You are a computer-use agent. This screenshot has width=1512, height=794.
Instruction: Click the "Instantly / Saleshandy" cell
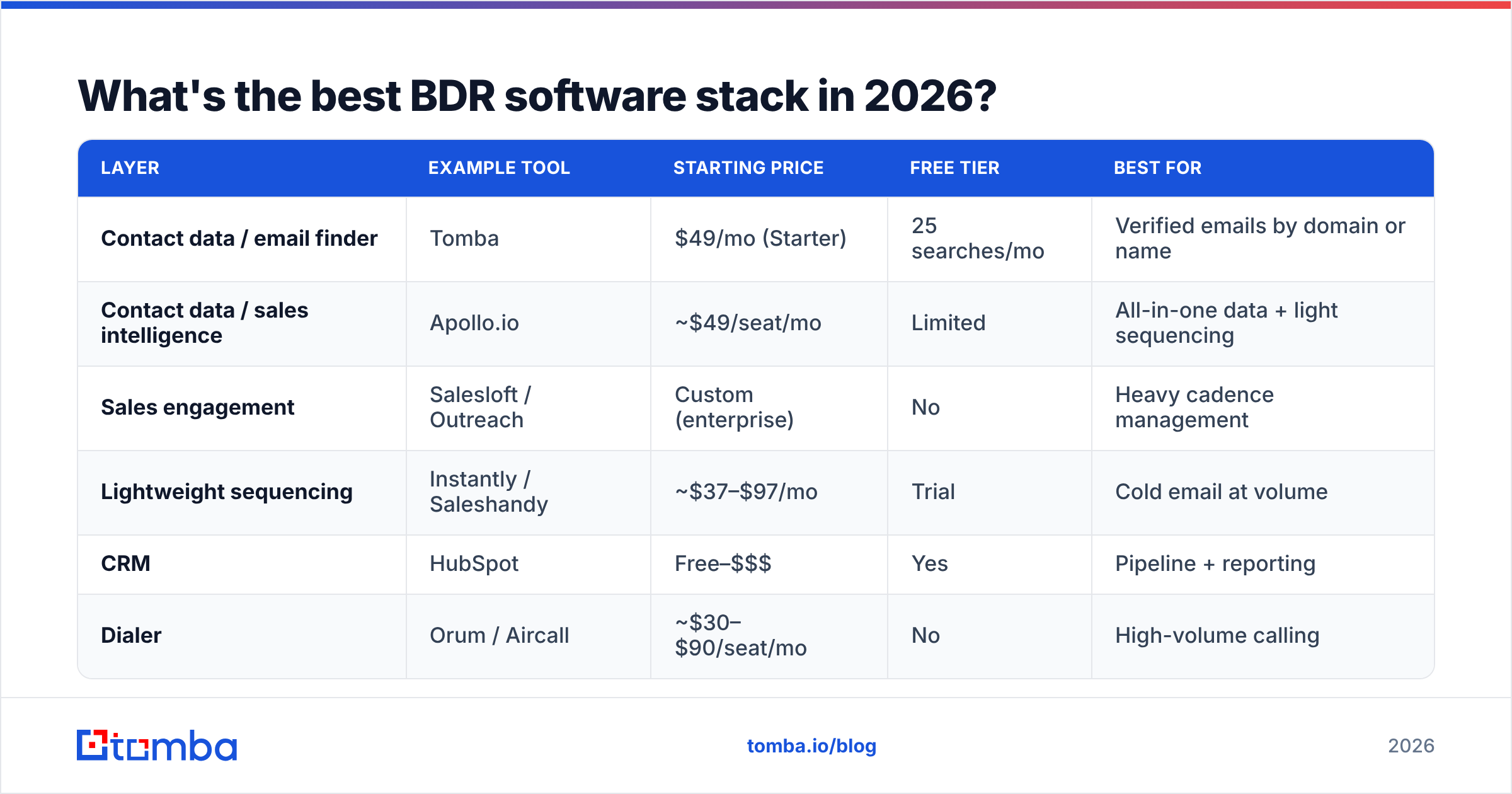[x=529, y=492]
